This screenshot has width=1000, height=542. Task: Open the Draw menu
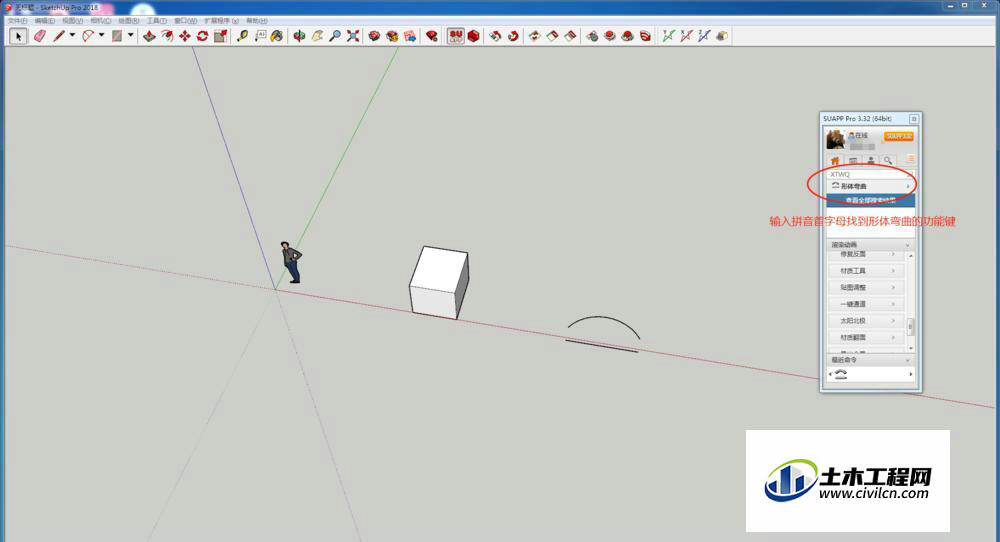pos(128,21)
